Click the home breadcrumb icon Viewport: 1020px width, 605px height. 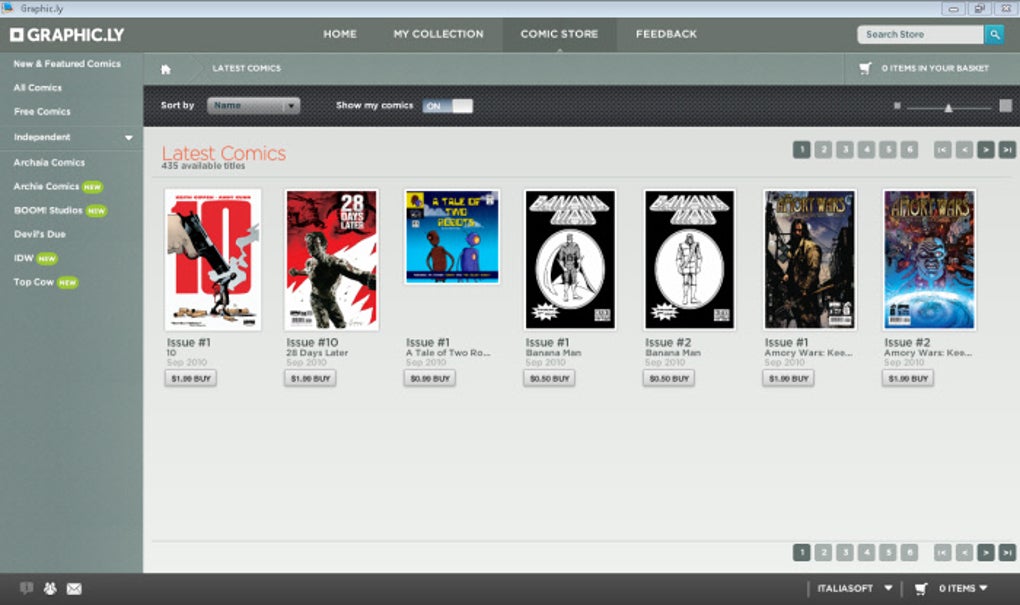point(166,69)
